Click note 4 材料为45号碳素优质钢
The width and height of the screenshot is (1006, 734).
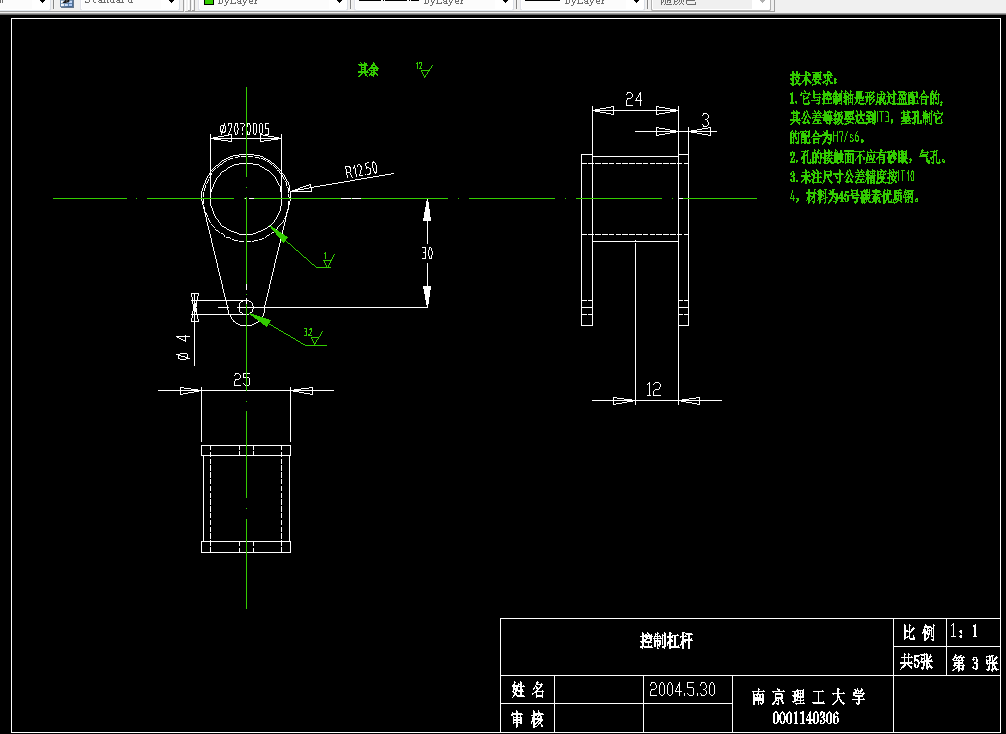click(855, 197)
